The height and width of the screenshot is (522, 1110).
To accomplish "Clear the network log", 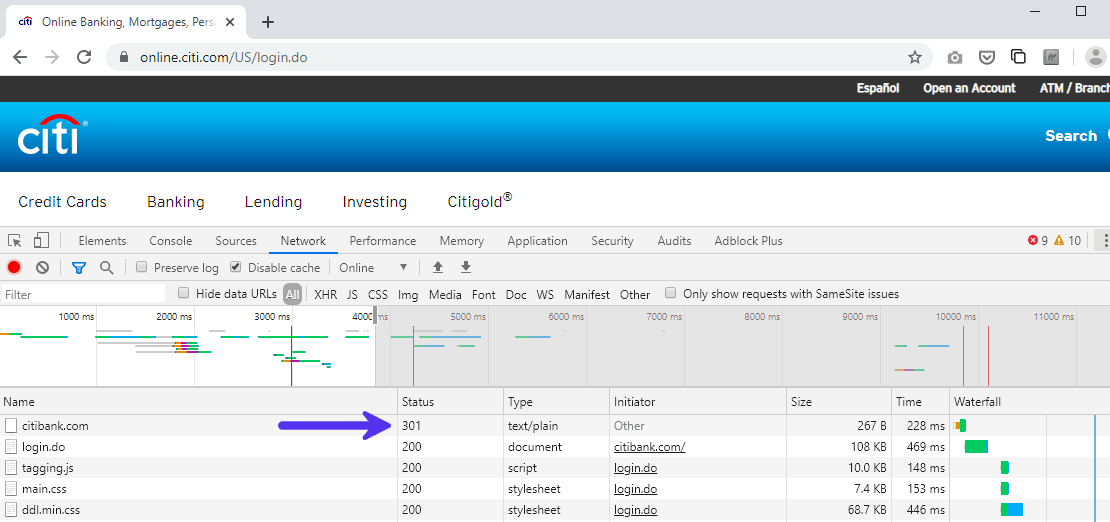I will (x=43, y=268).
